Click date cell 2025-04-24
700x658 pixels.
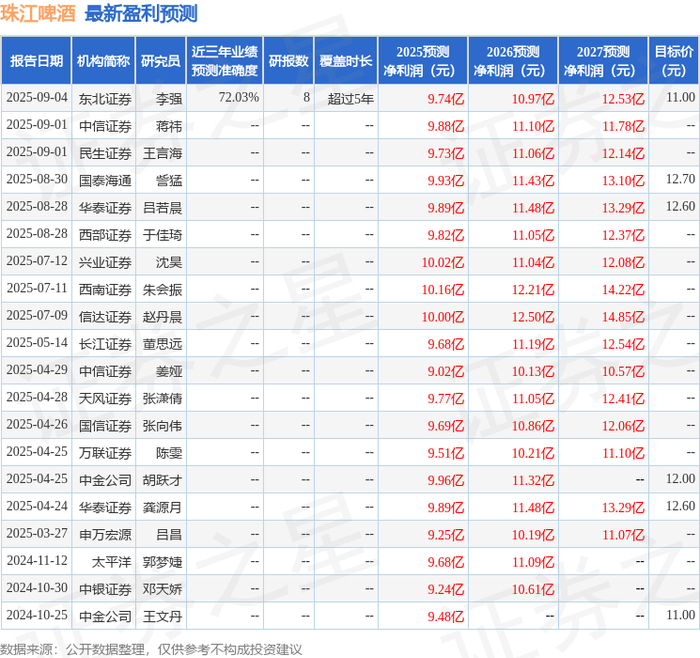[x=37, y=506]
